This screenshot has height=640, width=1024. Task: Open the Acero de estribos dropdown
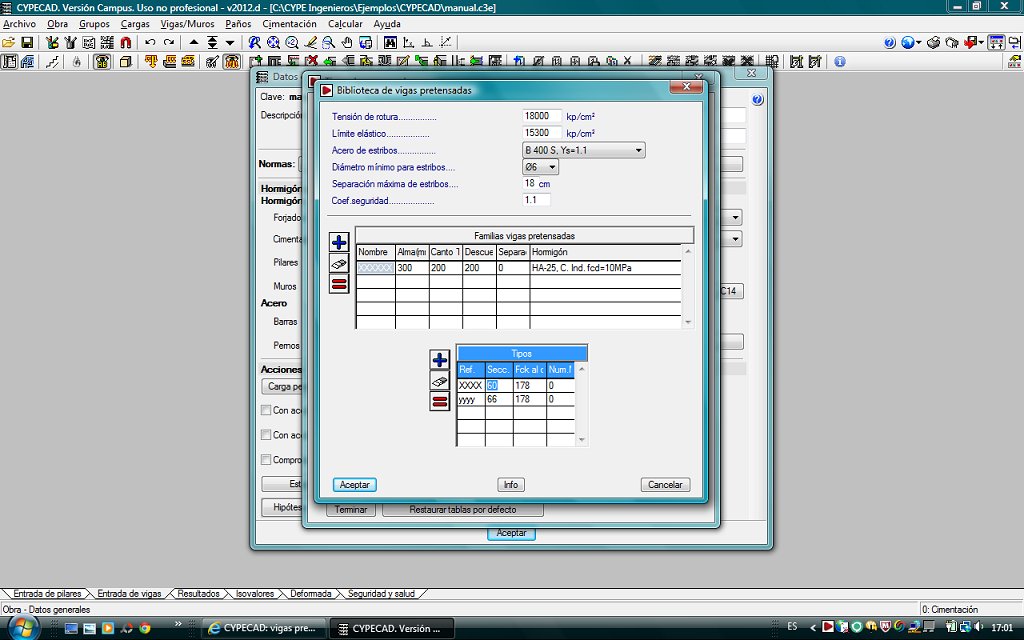point(638,150)
